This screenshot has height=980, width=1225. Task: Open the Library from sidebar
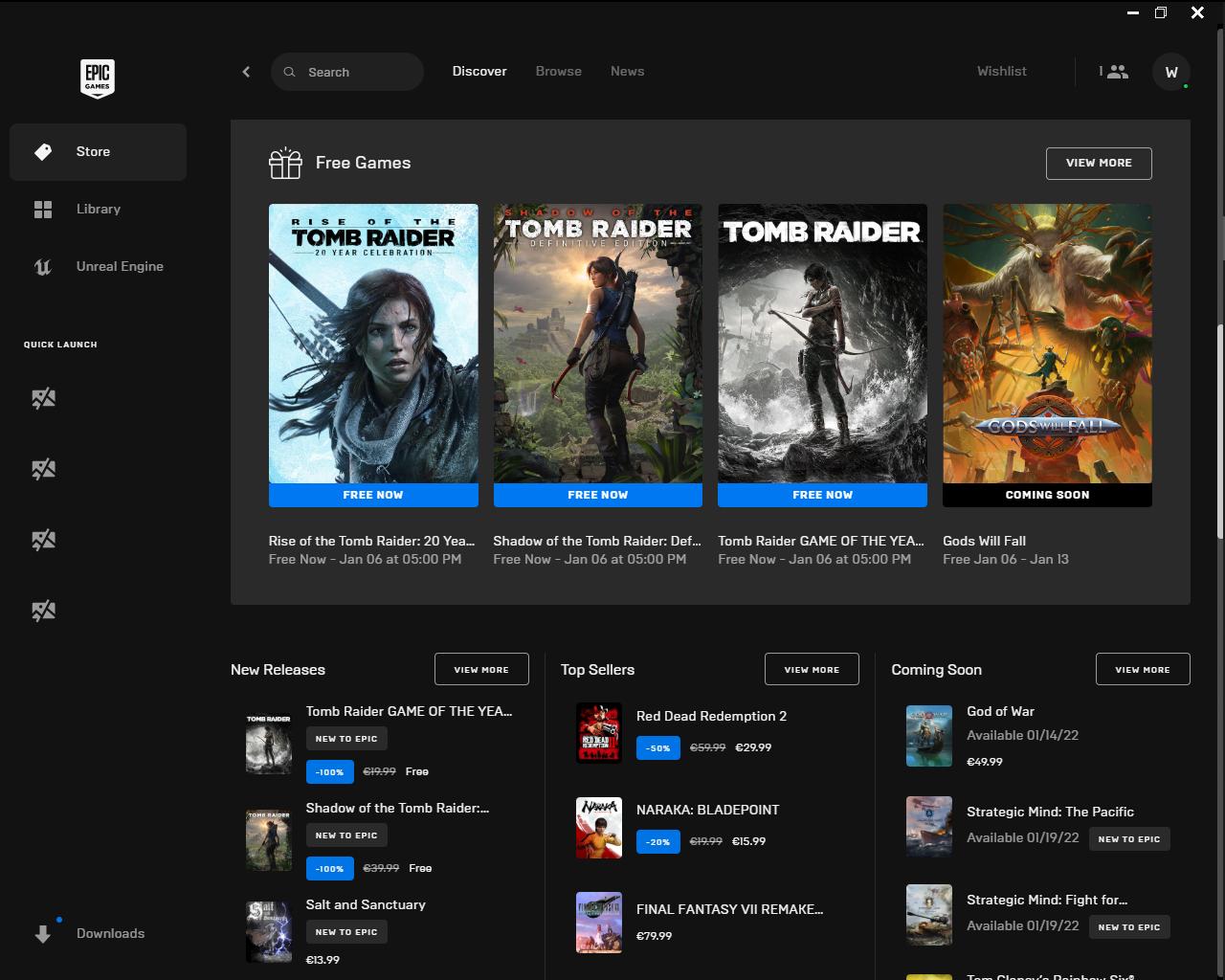(98, 210)
